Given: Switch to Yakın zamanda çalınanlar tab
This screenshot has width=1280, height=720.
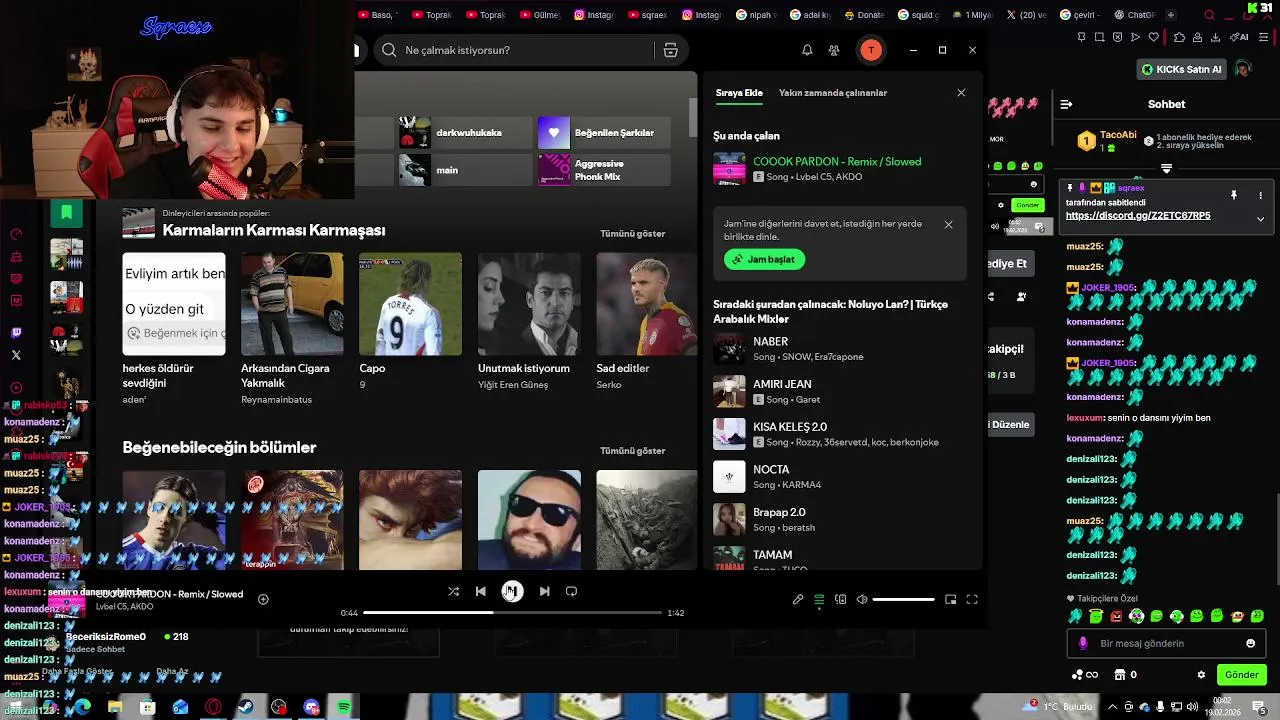Looking at the screenshot, I should point(833,93).
